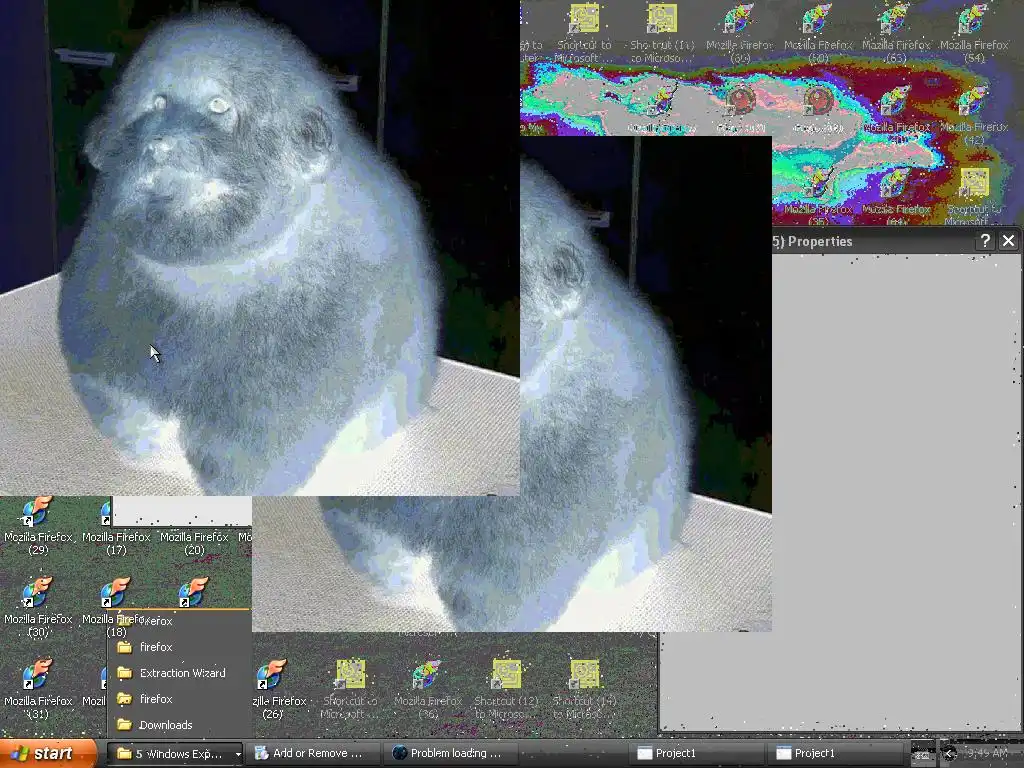
Task: Select the Shortcut (11) to Microsoft icon
Action: 662,33
